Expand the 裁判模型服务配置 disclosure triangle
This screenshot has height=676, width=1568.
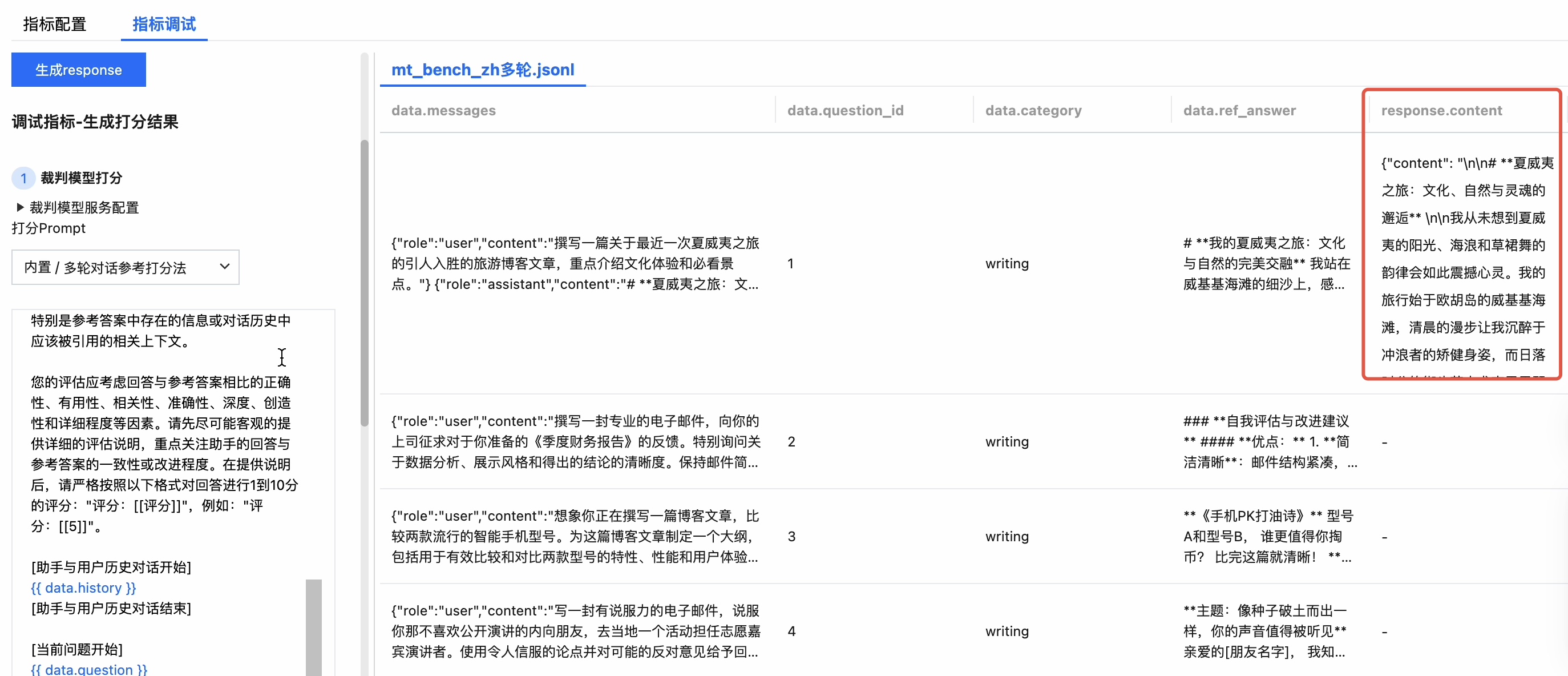coord(20,207)
